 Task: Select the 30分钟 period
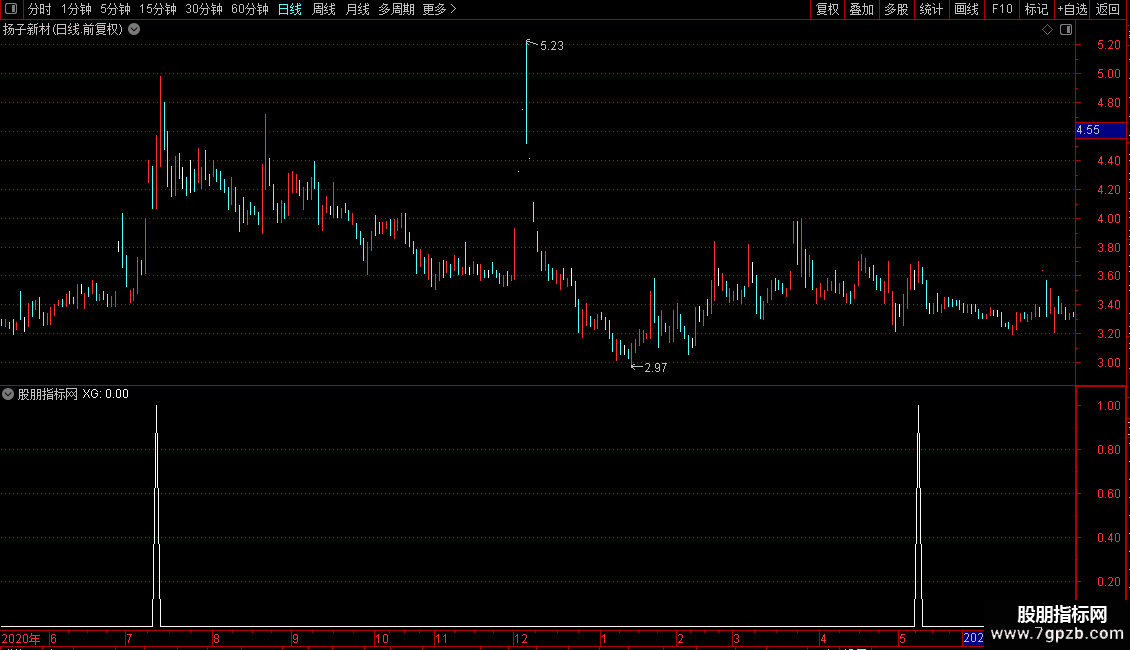pyautogui.click(x=204, y=9)
